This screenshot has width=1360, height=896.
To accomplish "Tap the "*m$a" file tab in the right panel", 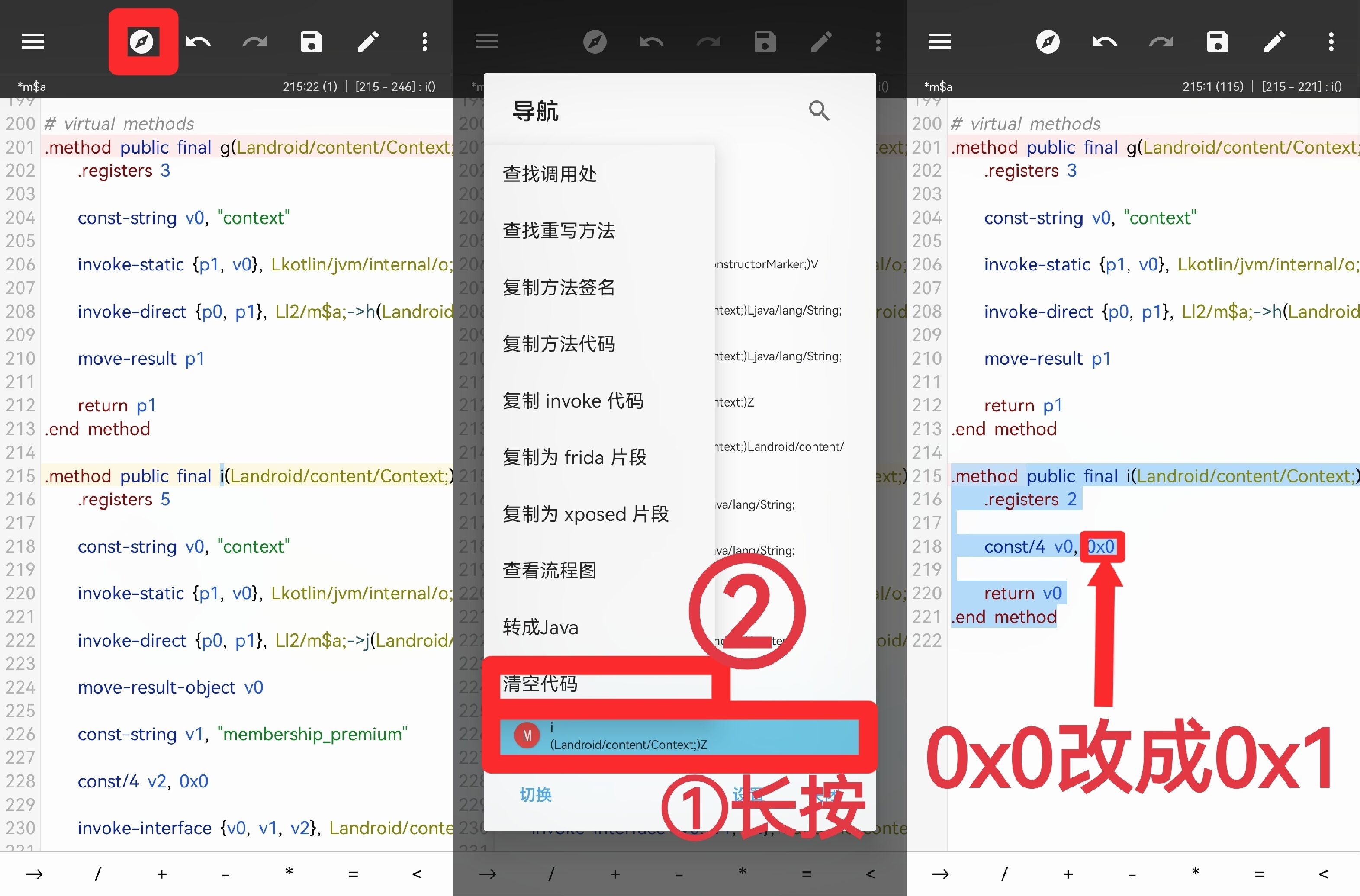I will (x=938, y=86).
